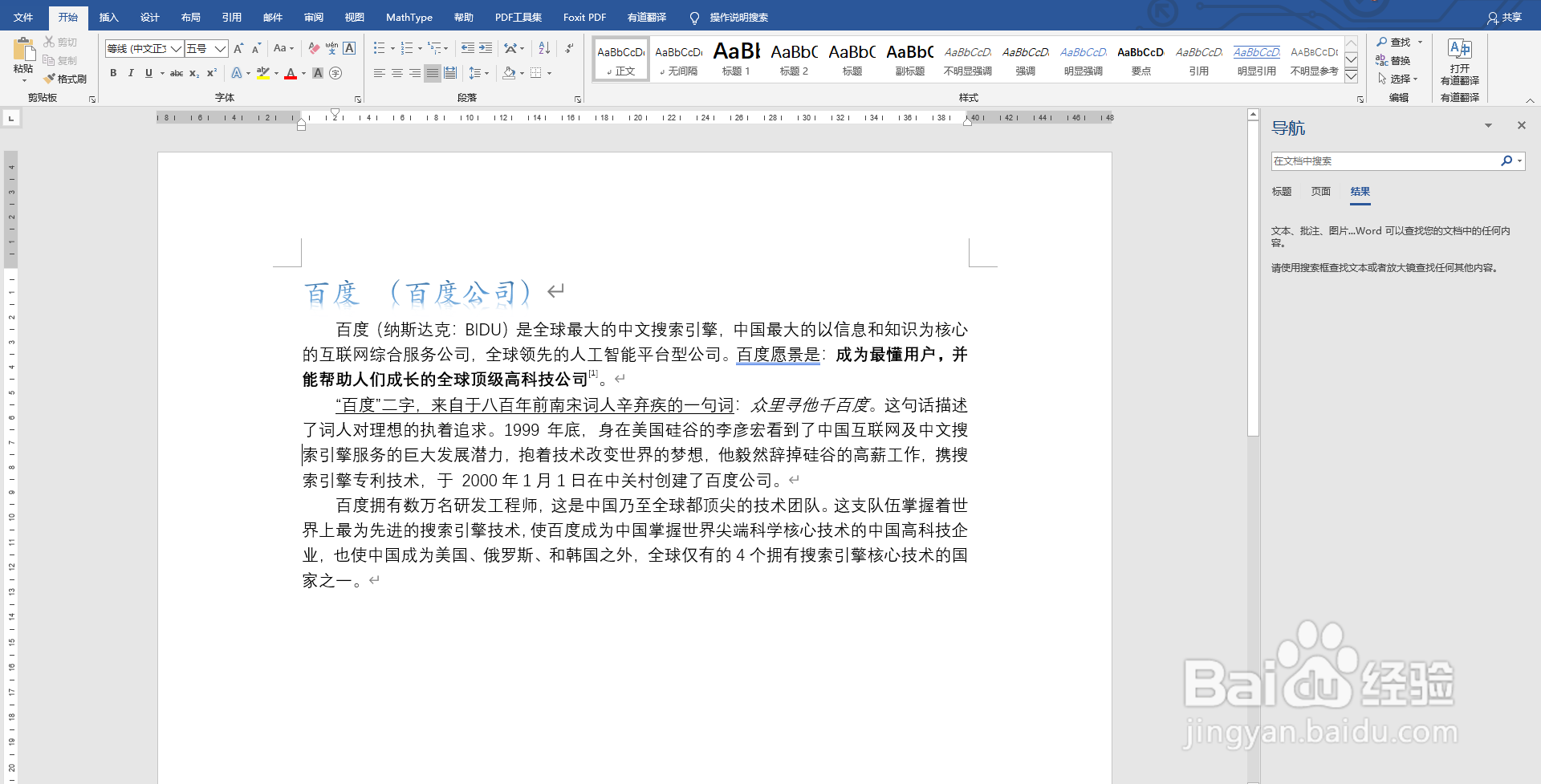The height and width of the screenshot is (784, 1541).
Task: Open the Foxit PDF ribbon tab
Action: pyautogui.click(x=584, y=18)
